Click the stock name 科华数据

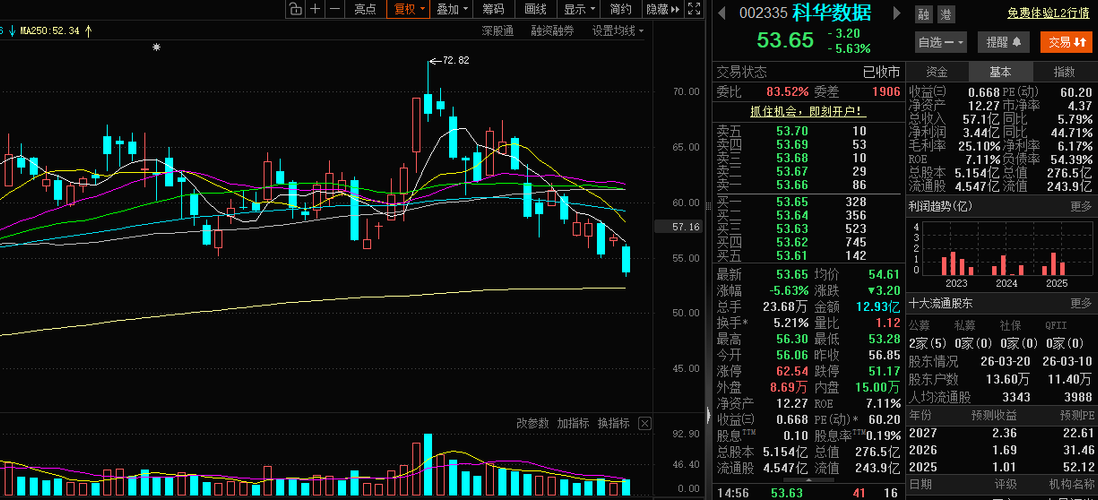(x=833, y=13)
